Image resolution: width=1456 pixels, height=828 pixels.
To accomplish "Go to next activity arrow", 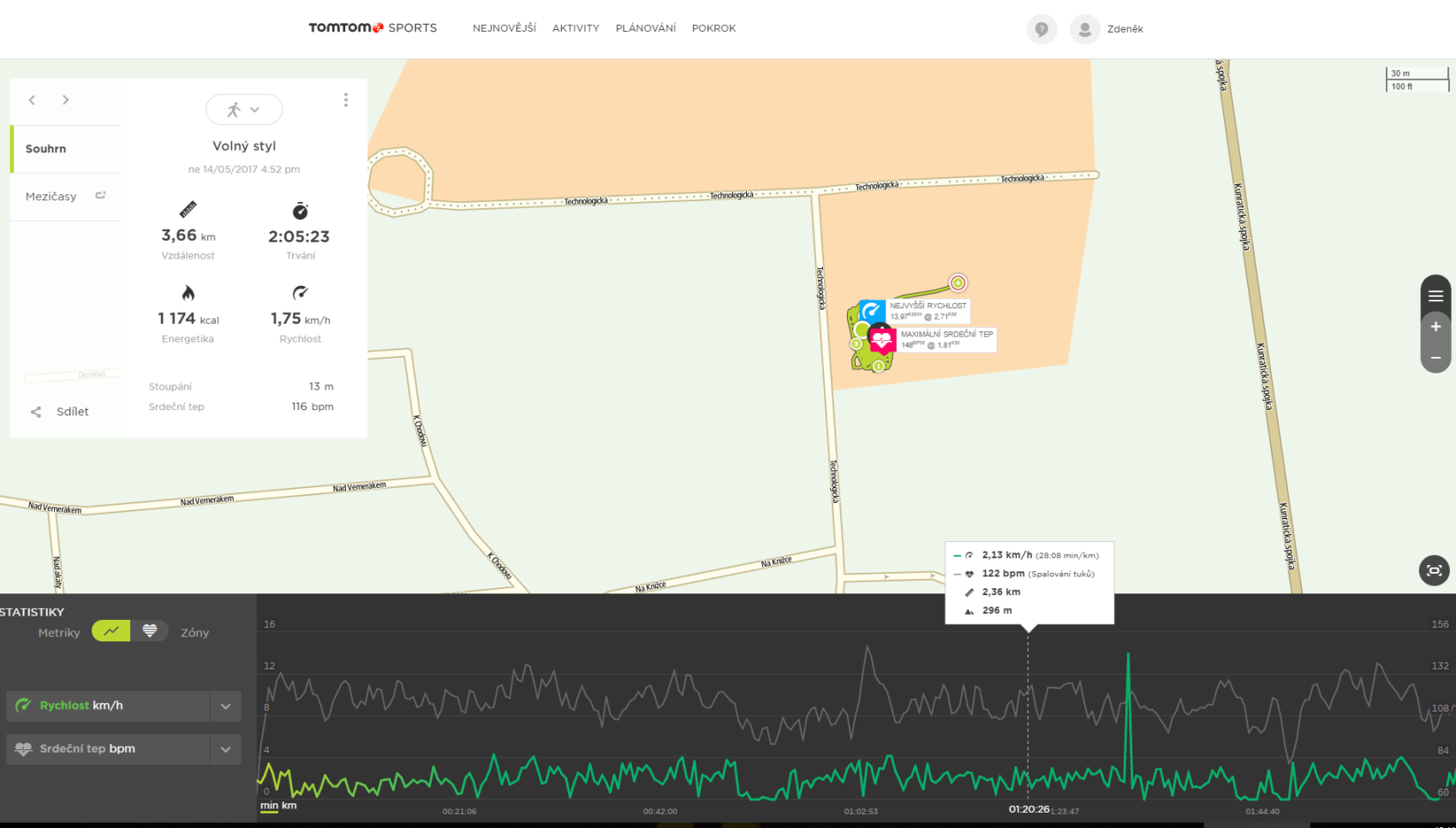I will (65, 100).
